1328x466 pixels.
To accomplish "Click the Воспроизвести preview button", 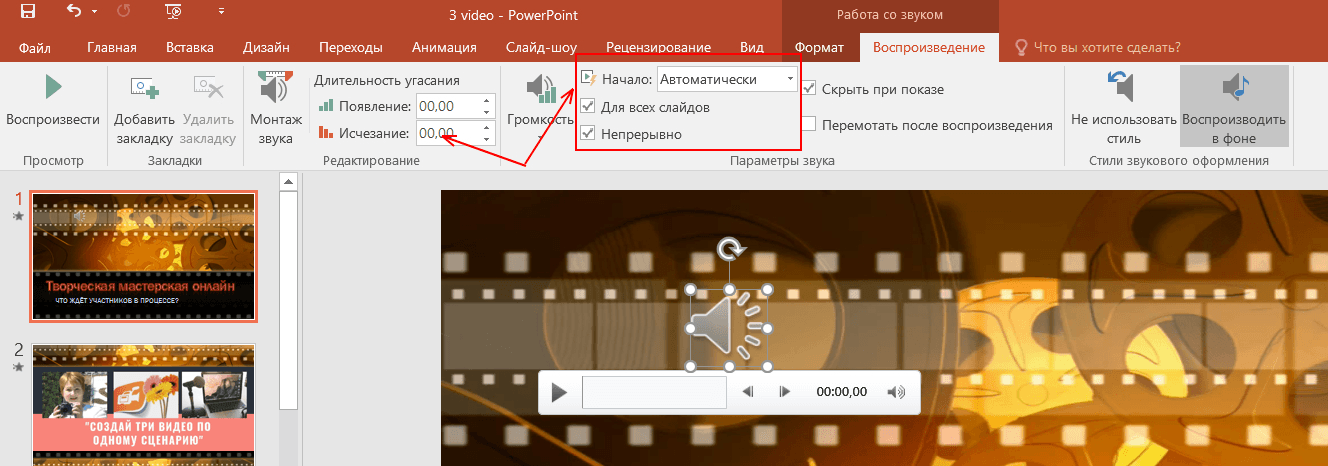I will 53,102.
